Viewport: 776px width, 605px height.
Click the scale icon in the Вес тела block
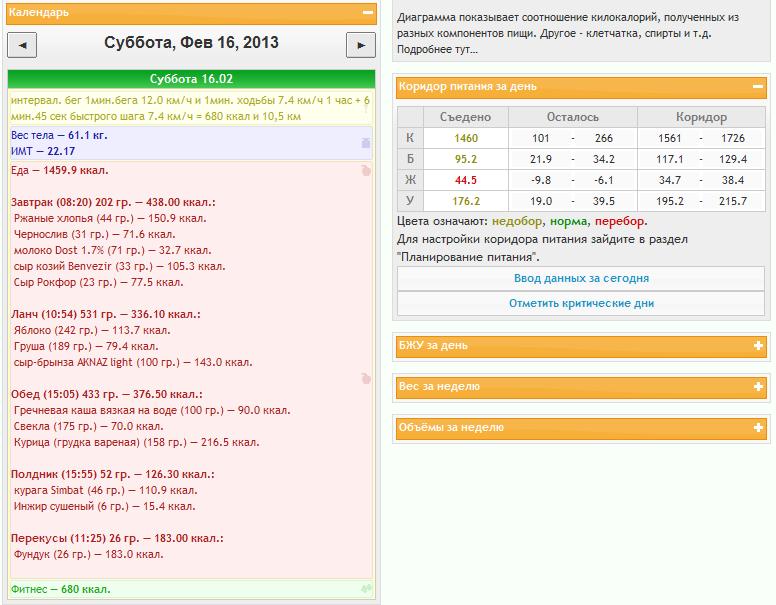366,143
